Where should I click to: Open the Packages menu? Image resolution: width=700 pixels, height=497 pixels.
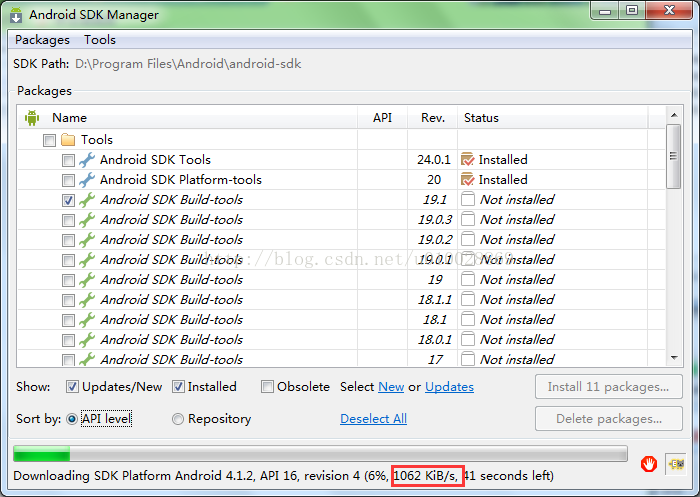point(42,40)
